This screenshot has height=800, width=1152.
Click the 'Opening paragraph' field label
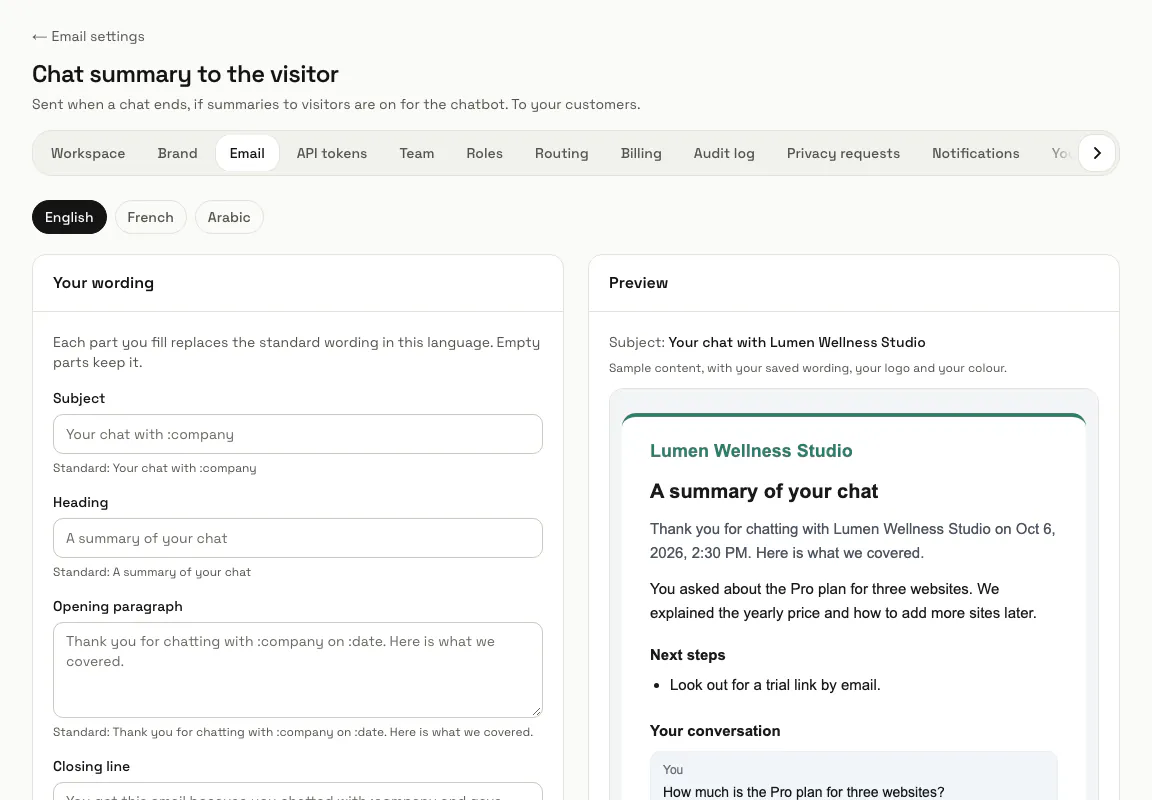118,606
